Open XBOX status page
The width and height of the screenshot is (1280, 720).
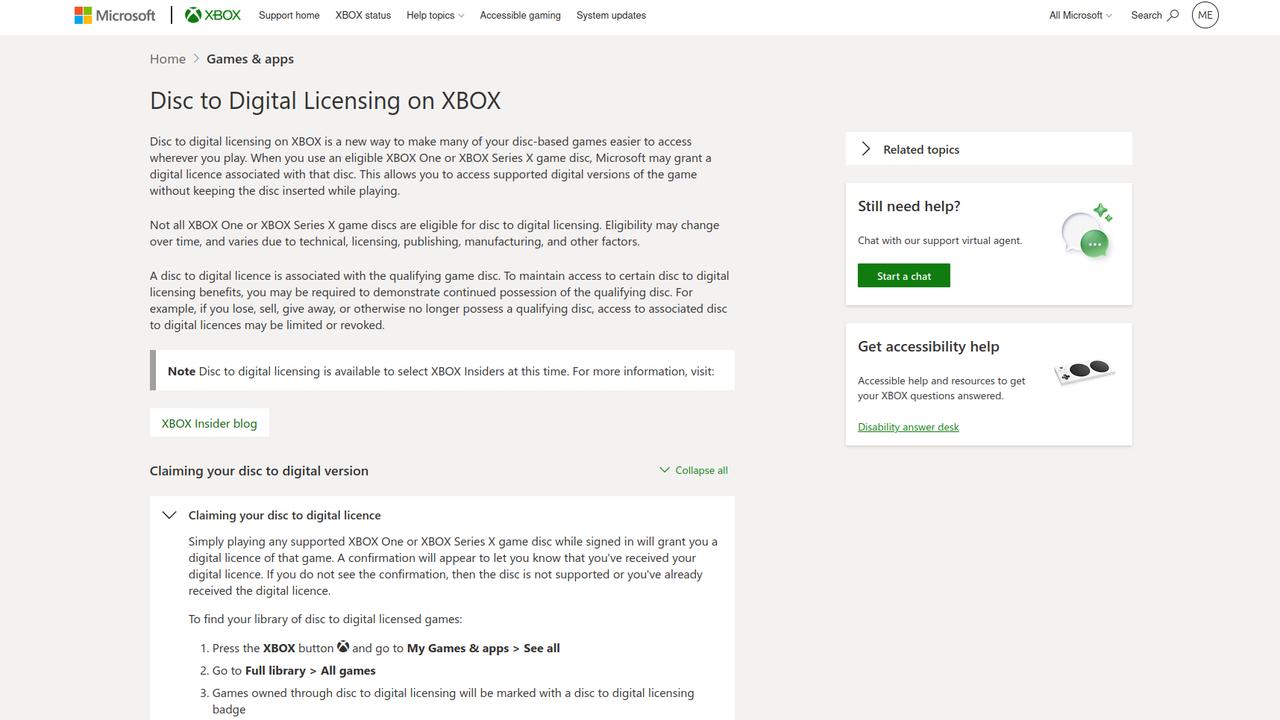point(363,15)
